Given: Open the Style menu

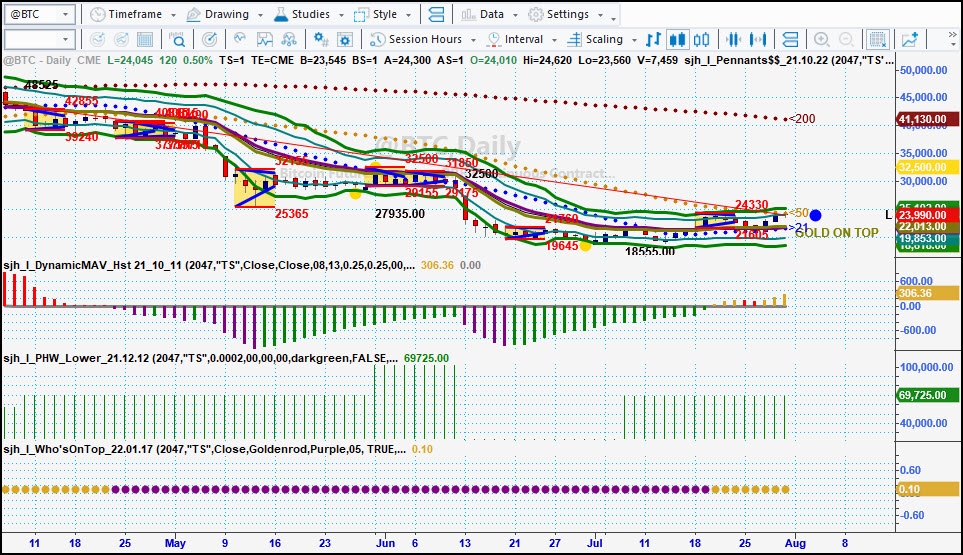Looking at the screenshot, I should point(375,14).
